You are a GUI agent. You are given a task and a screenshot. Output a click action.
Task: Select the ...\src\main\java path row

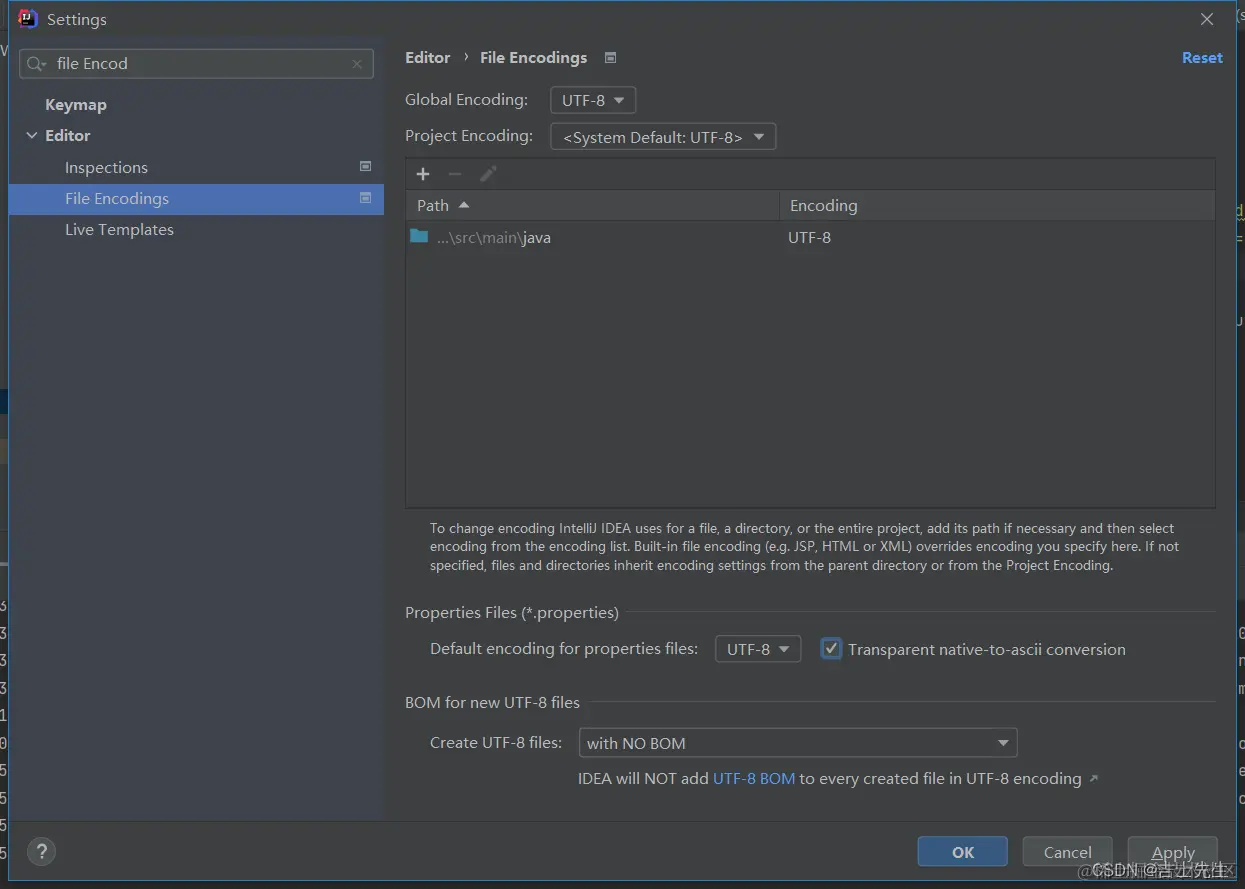click(x=810, y=238)
